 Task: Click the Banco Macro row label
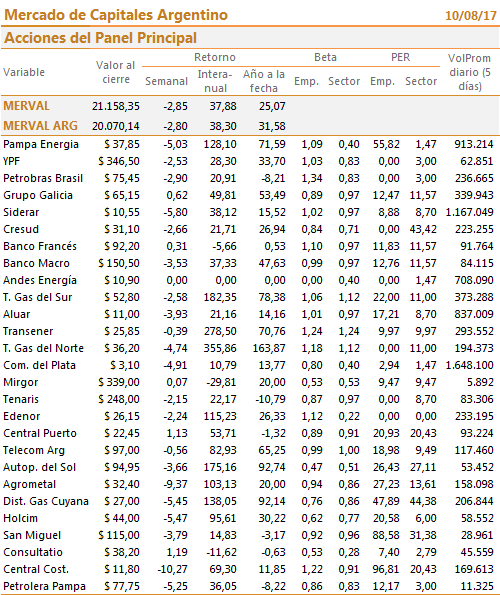(x=36, y=263)
